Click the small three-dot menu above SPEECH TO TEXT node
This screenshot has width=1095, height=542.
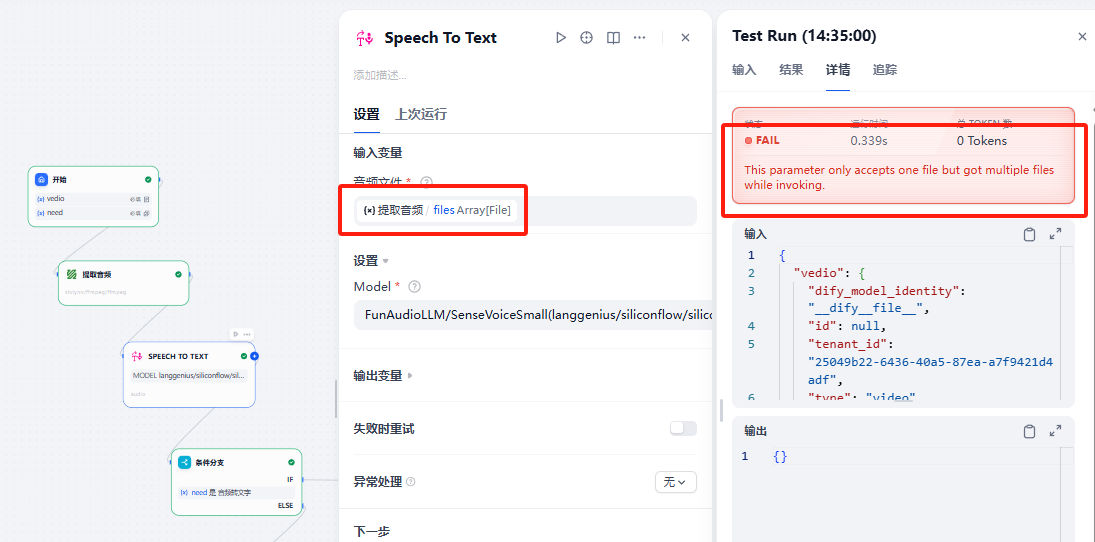point(247,334)
